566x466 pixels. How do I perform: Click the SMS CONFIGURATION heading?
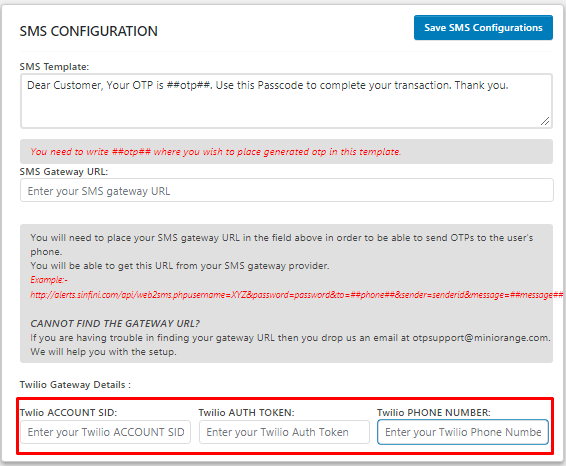(88, 31)
